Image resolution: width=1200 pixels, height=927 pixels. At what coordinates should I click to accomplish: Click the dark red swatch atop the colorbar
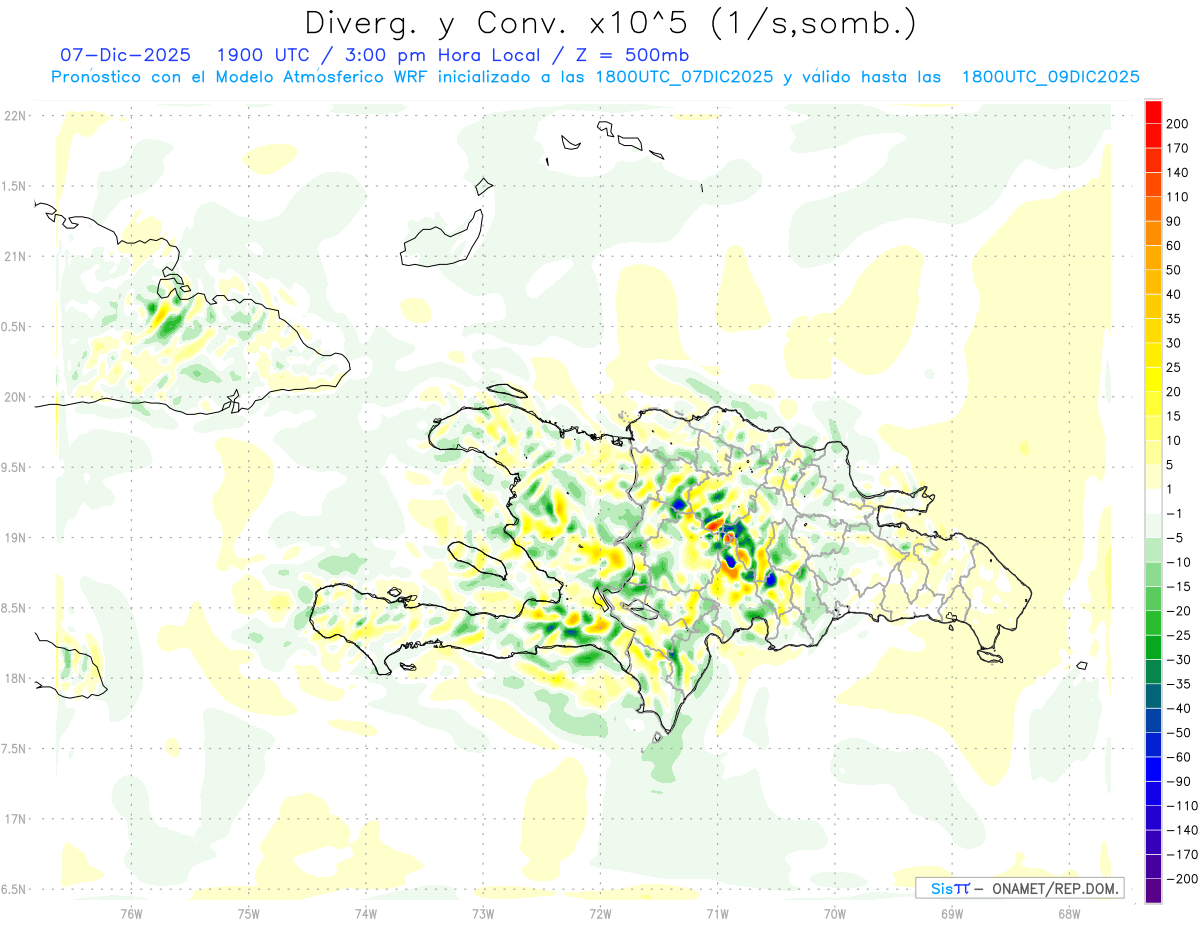point(1153,111)
